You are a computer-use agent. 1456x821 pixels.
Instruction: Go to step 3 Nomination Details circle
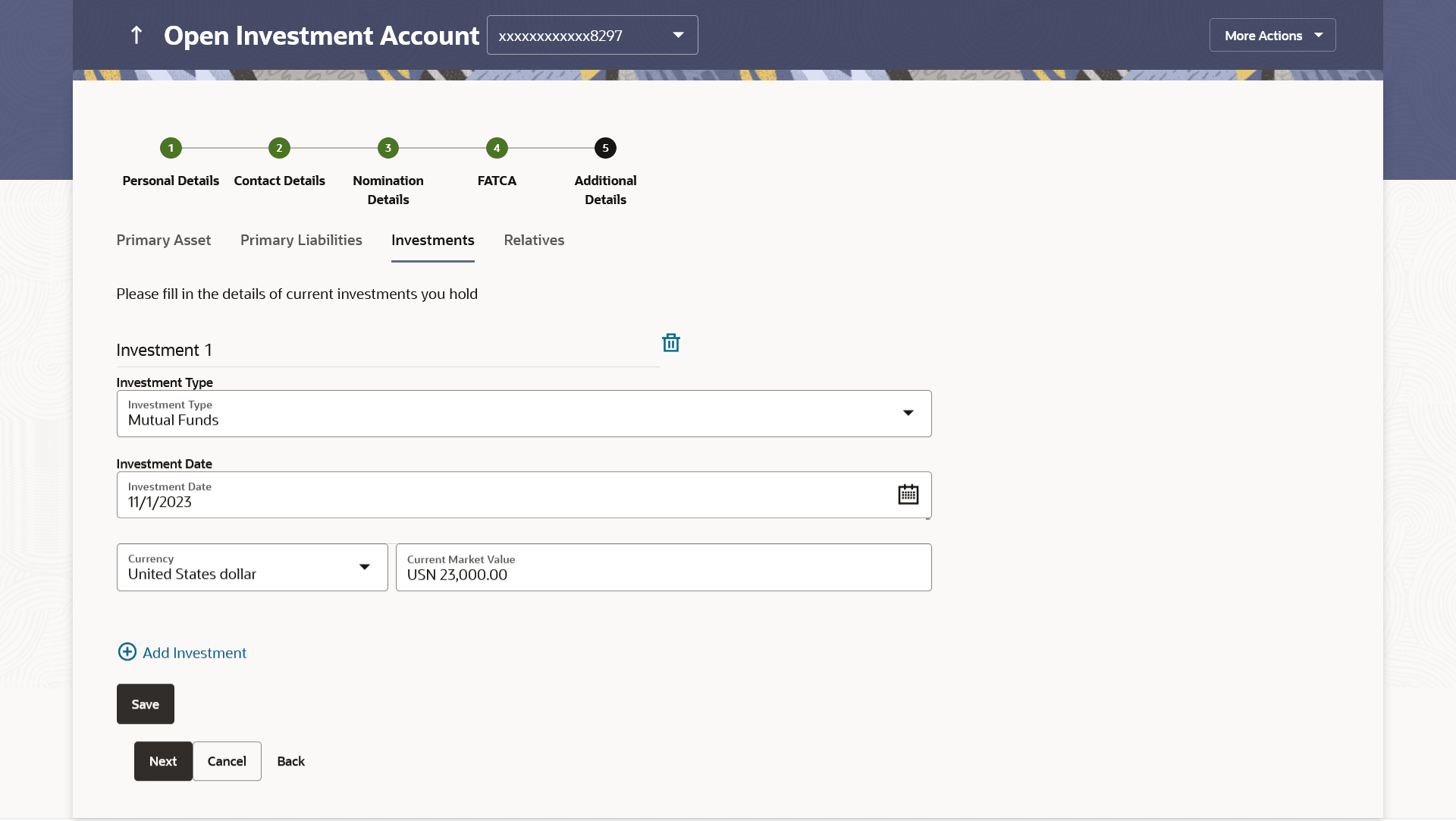(x=388, y=148)
